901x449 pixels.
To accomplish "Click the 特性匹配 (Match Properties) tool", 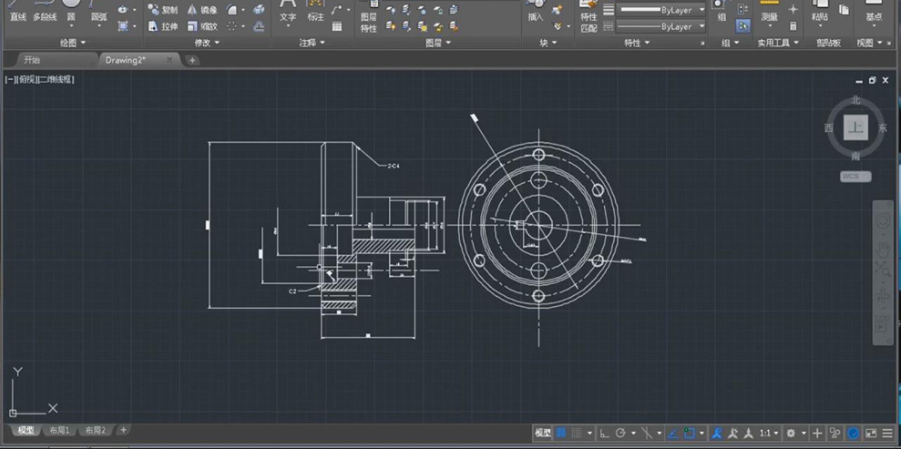I will click(588, 17).
